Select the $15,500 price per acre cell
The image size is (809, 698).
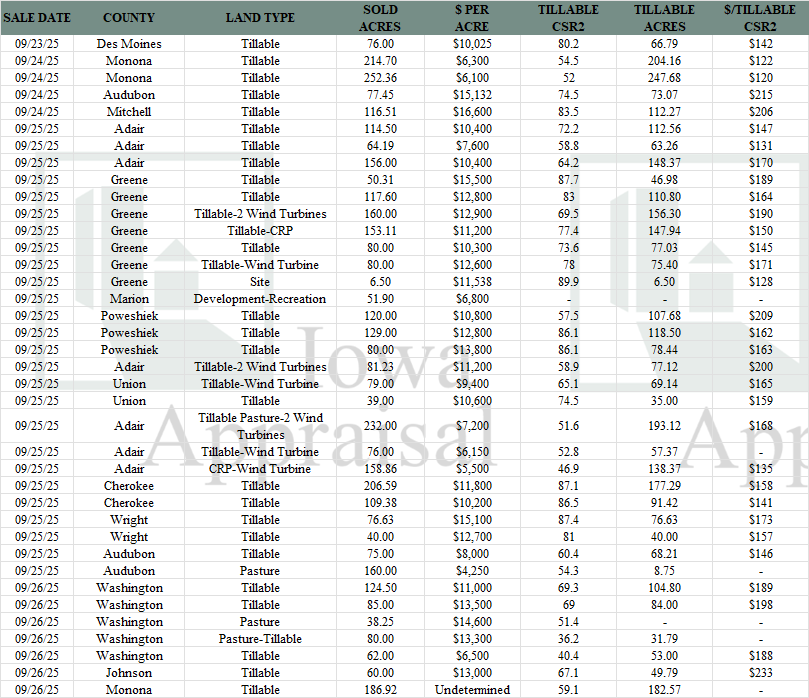pos(472,180)
